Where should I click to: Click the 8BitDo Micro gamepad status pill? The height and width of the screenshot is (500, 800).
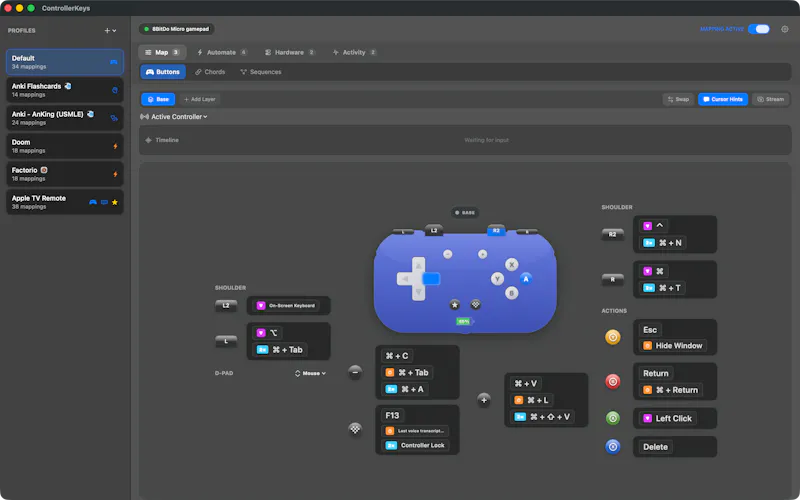[x=177, y=29]
